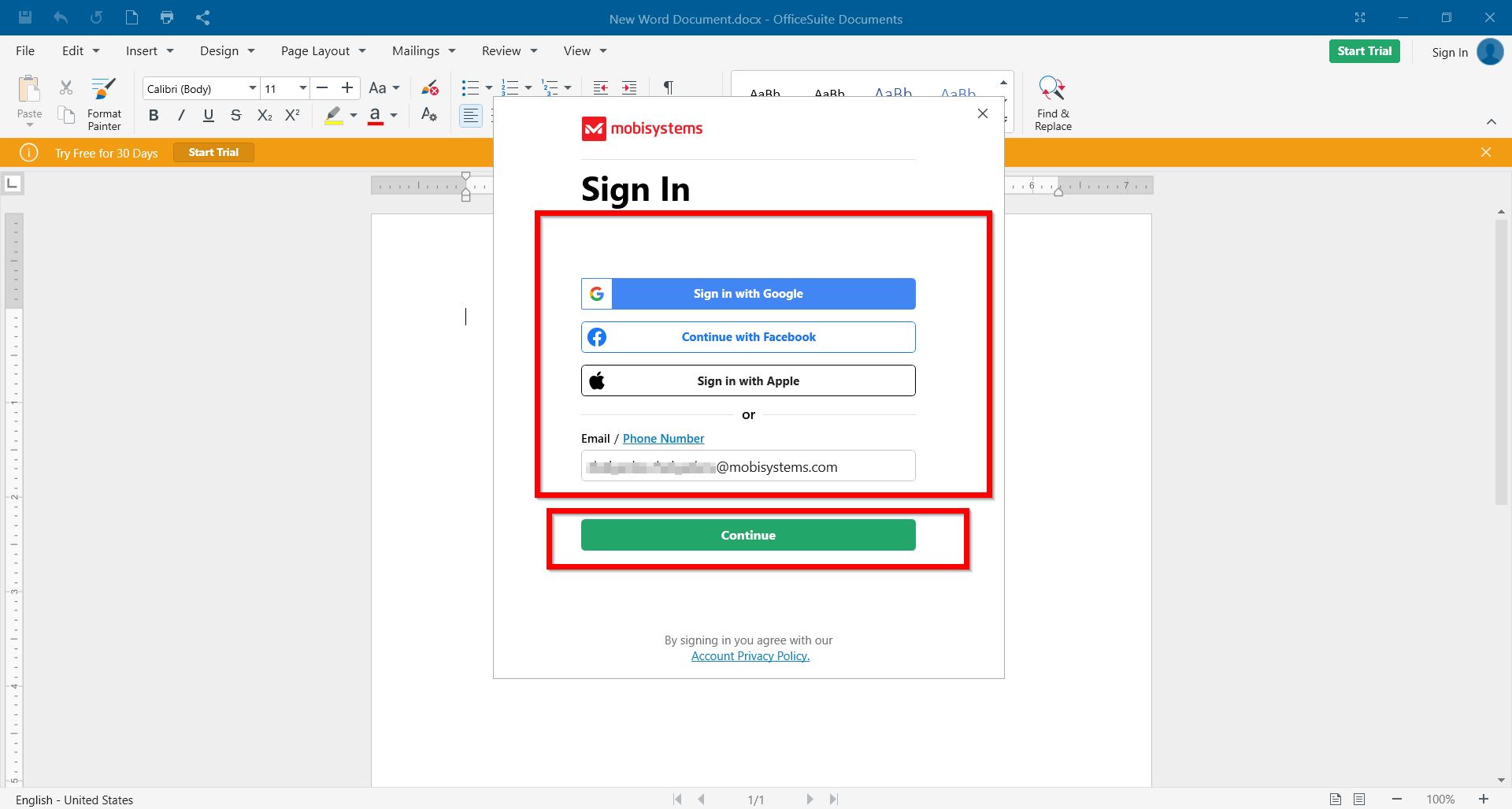Expand numbered list style dropdown arrow
The height and width of the screenshot is (809, 1512).
(528, 88)
